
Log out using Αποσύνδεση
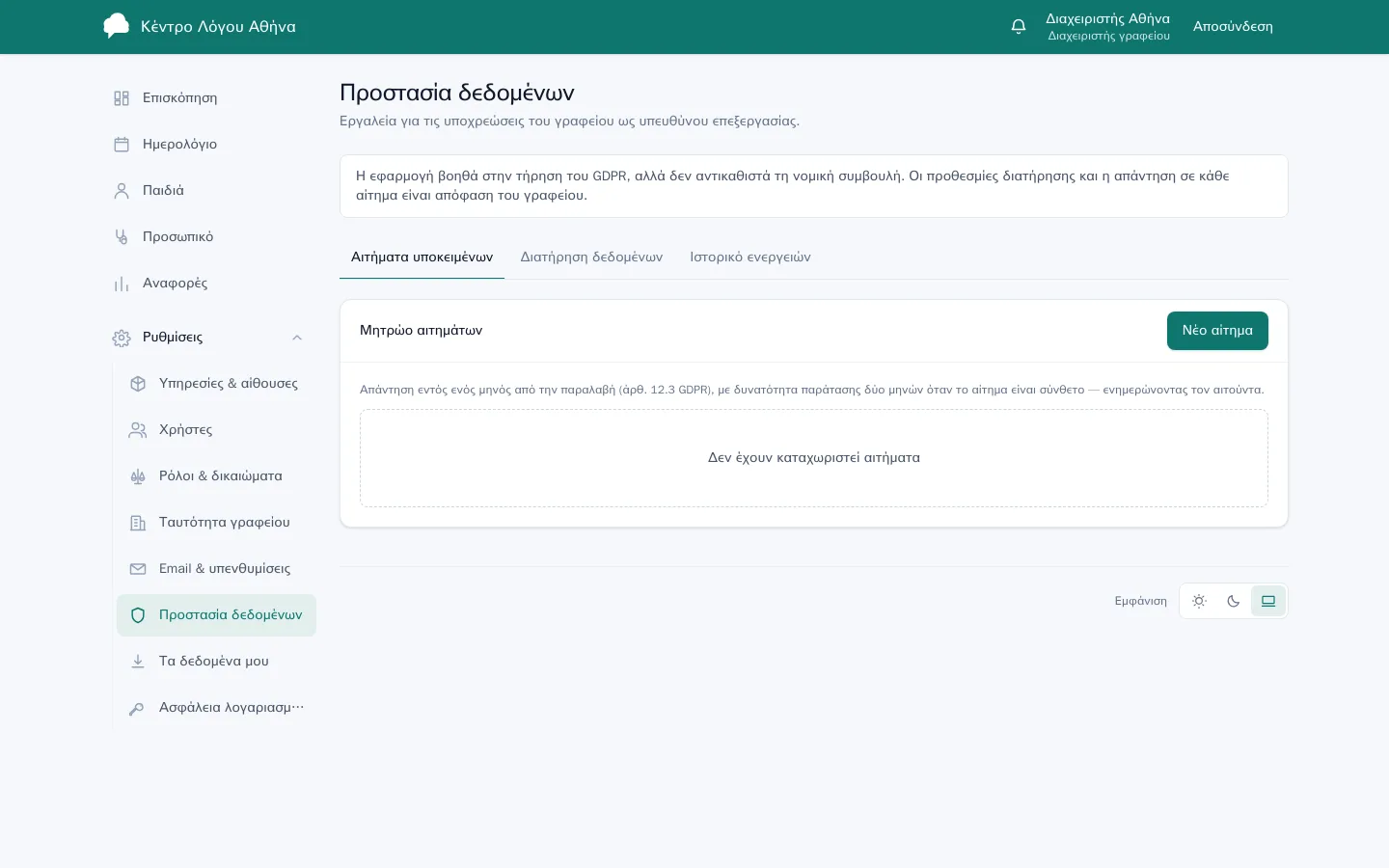1233,27
